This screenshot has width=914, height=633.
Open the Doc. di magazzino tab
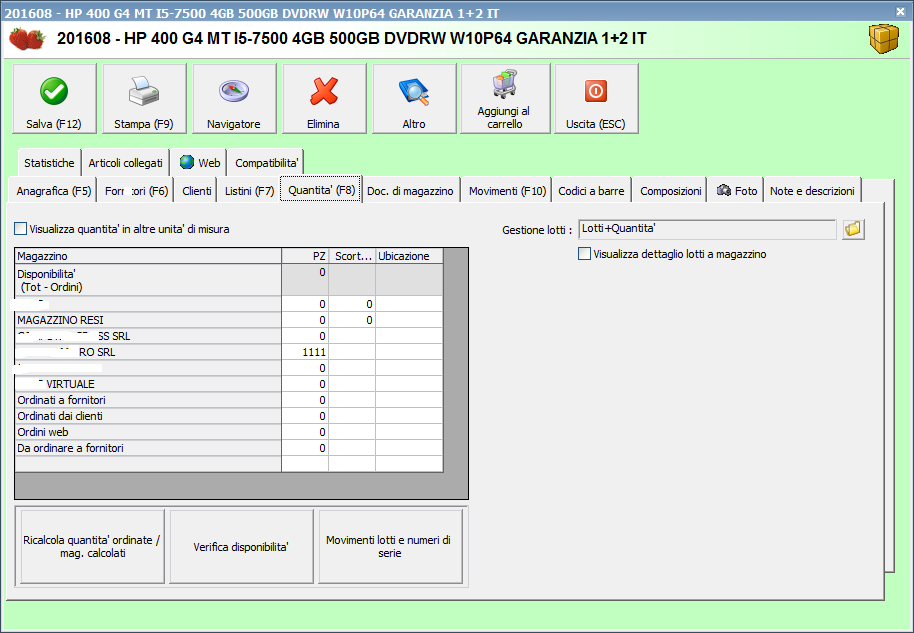click(x=410, y=191)
